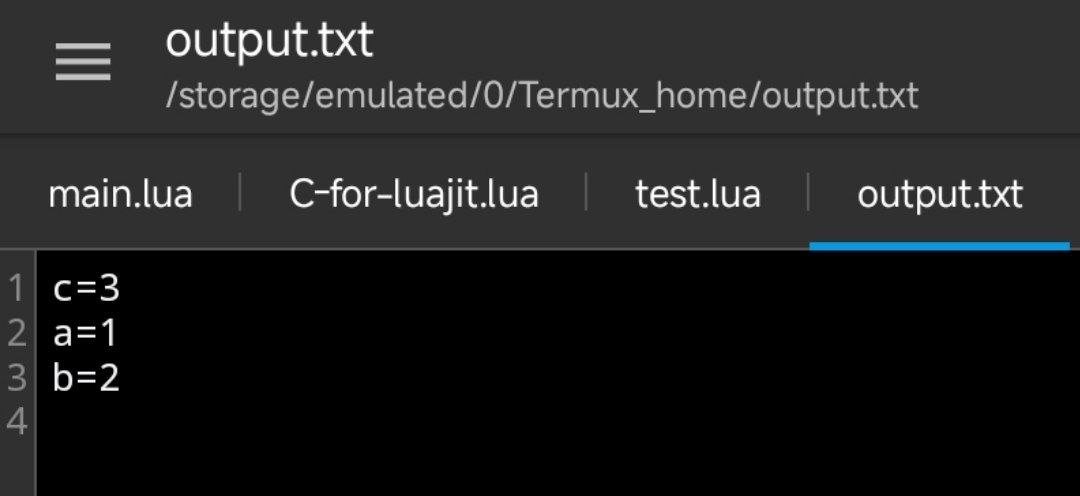Place cursor on the a=1 text
This screenshot has width=1080, height=496.
[86, 333]
